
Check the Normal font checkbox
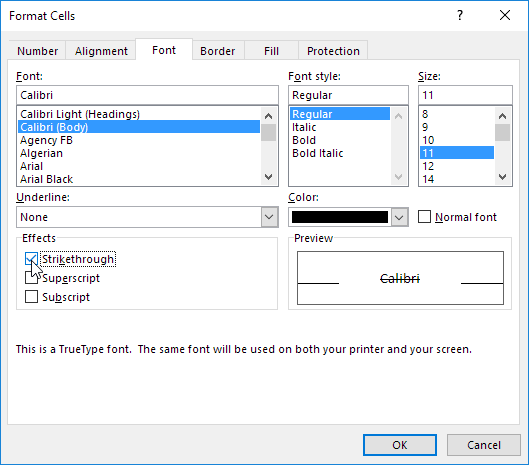[424, 217]
